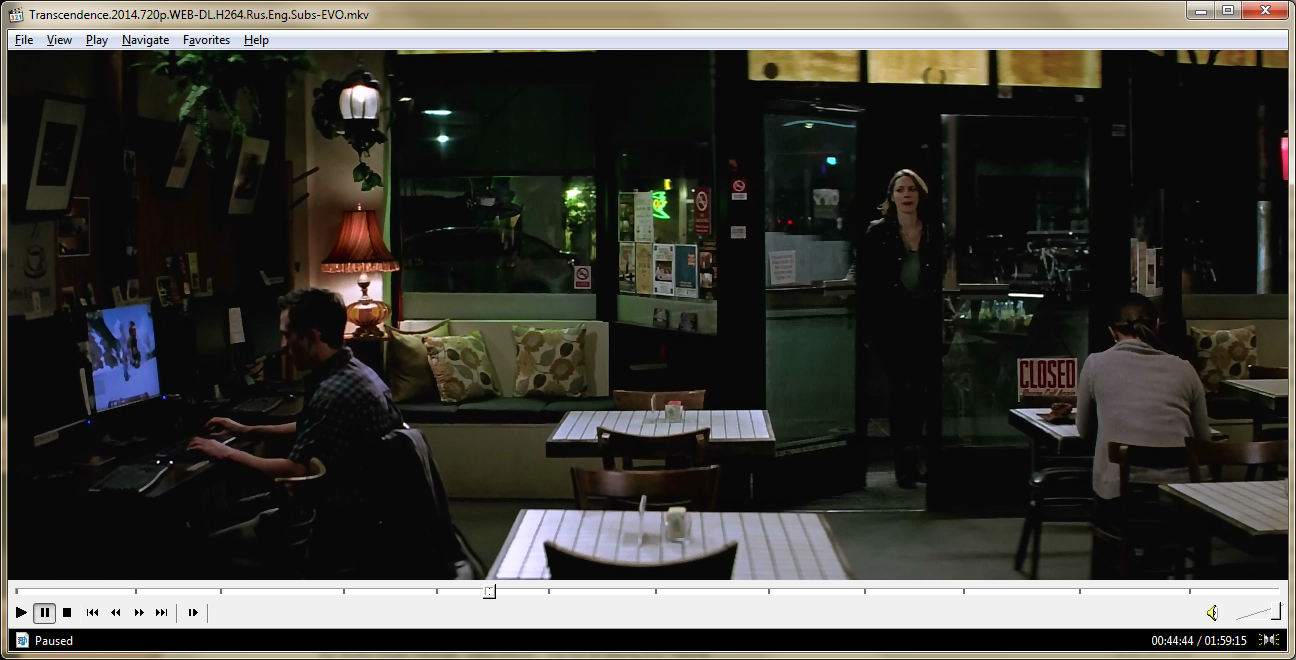
Task: Mute audio with the speaker icon
Action: pos(1212,612)
